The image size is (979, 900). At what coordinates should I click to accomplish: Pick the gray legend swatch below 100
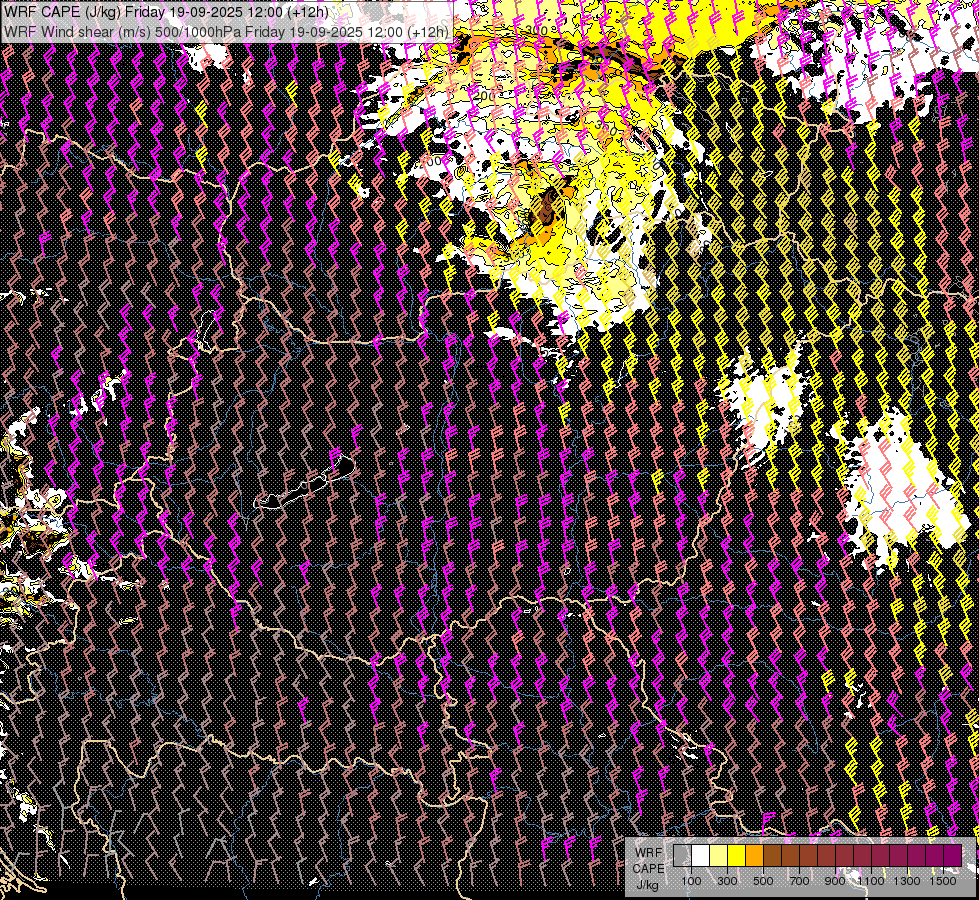[x=682, y=855]
